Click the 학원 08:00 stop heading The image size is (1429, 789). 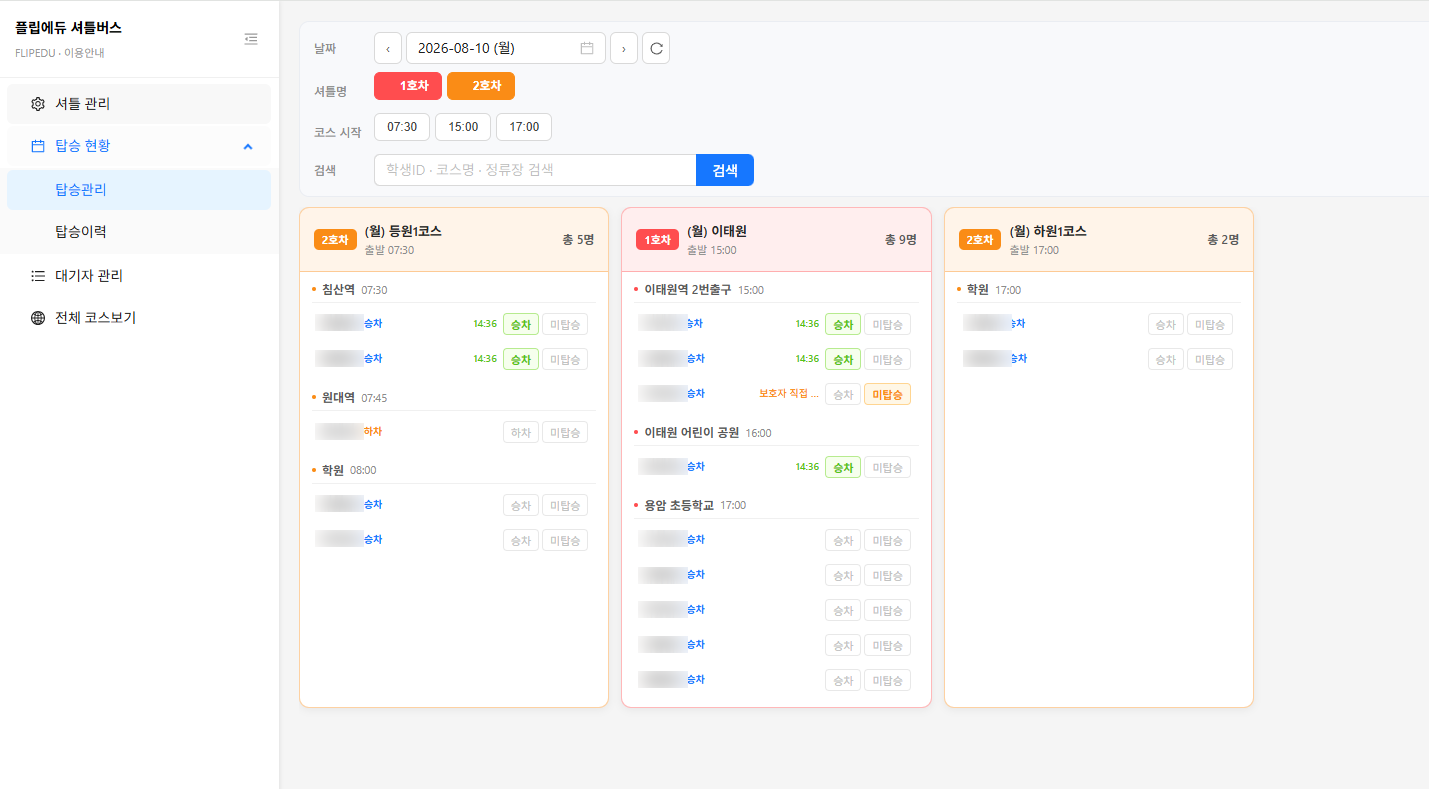tap(349, 470)
